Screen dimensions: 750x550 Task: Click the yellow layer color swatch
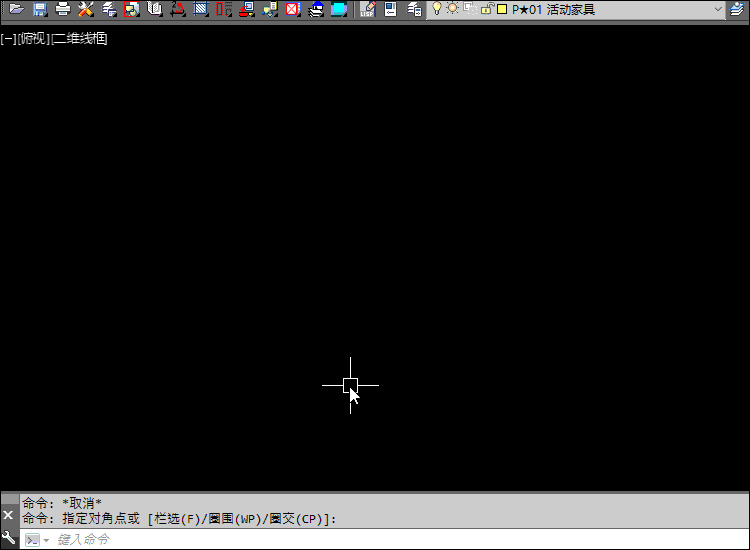pyautogui.click(x=502, y=9)
